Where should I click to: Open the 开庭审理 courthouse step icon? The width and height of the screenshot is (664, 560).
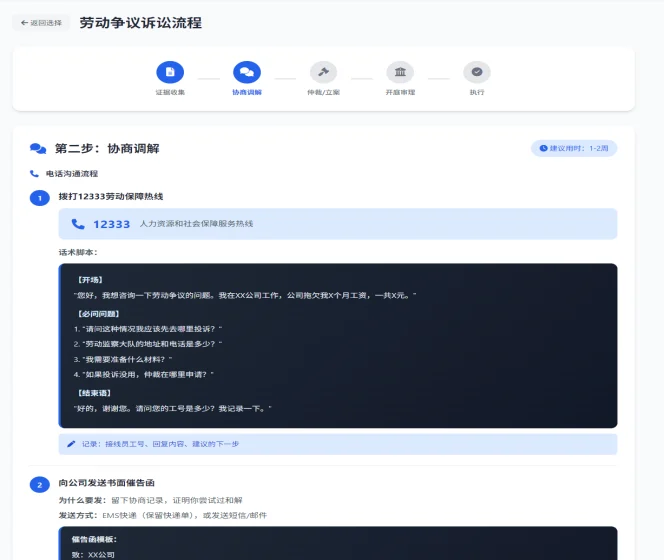(x=400, y=72)
